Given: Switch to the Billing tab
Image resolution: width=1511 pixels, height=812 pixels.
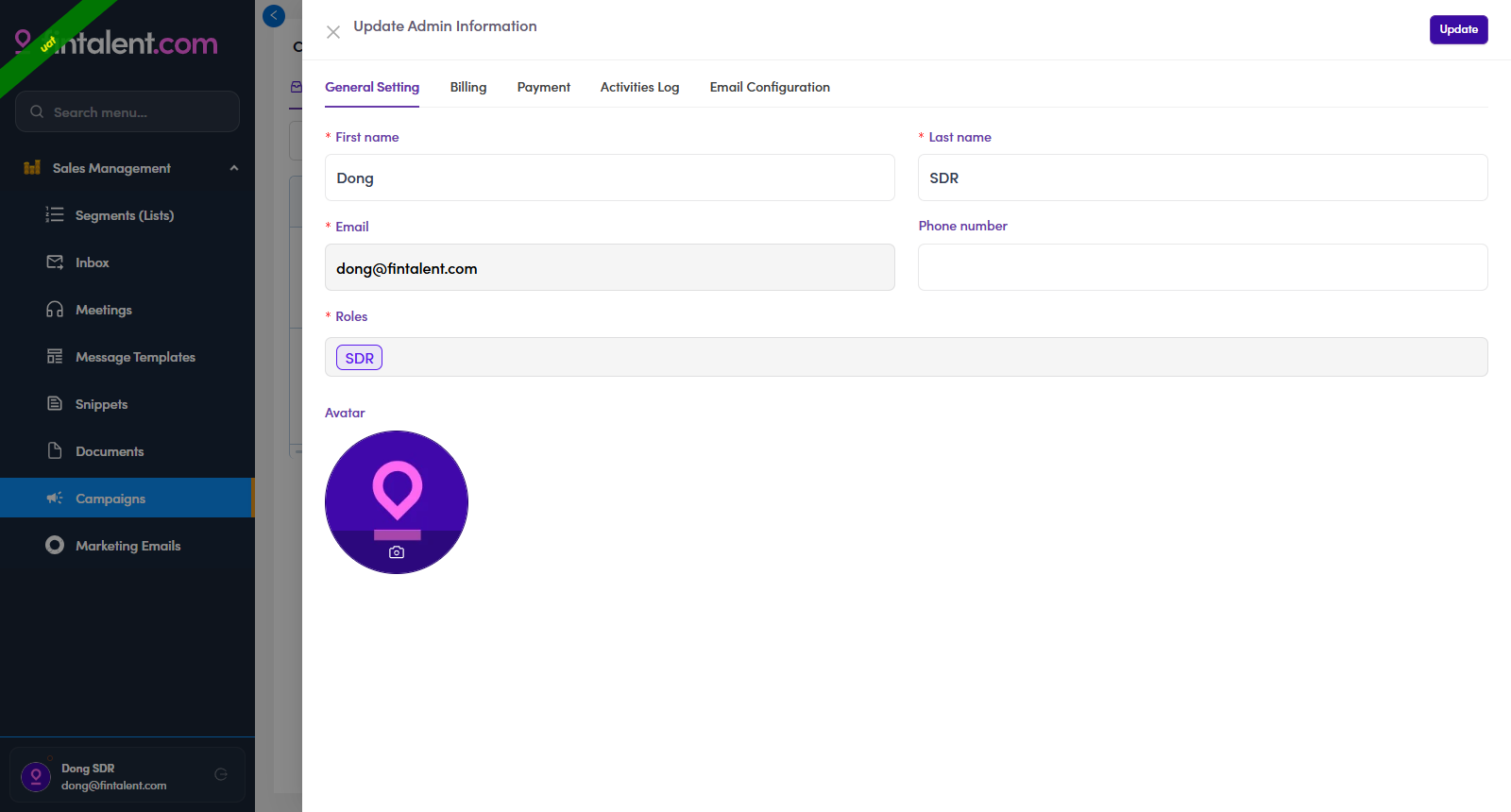Looking at the screenshot, I should 468,87.
